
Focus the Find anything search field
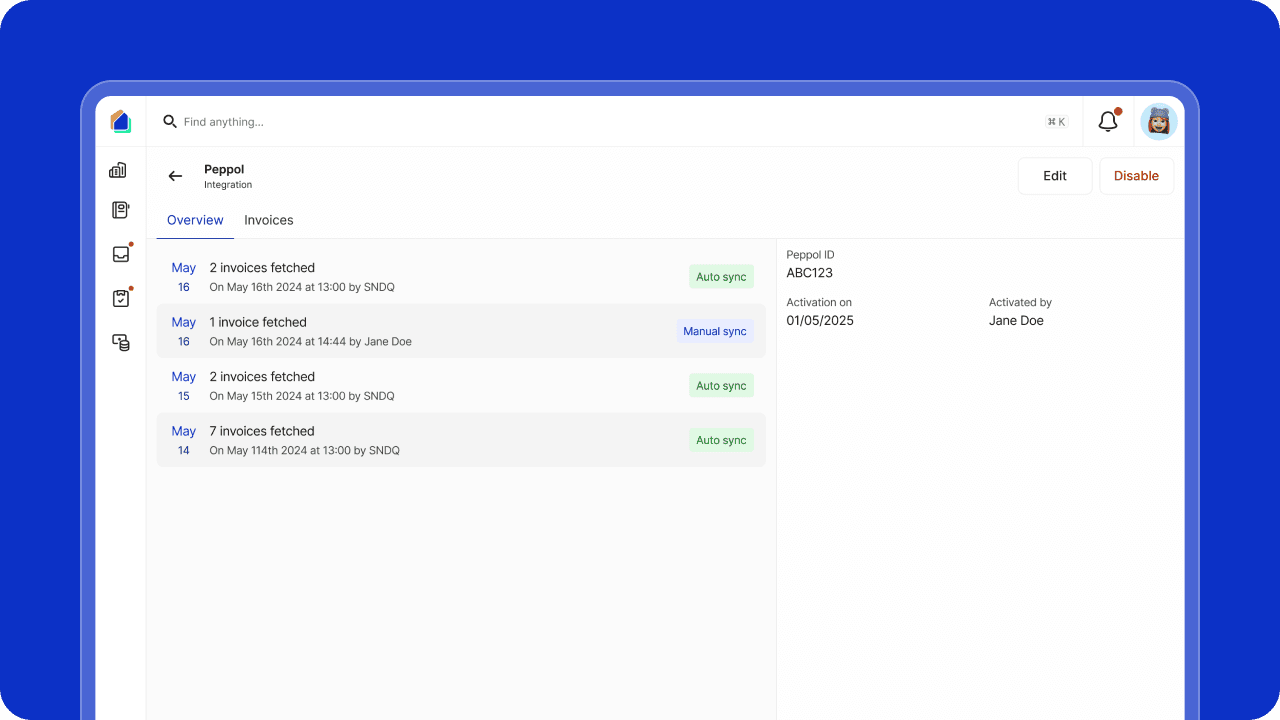click(x=400, y=122)
